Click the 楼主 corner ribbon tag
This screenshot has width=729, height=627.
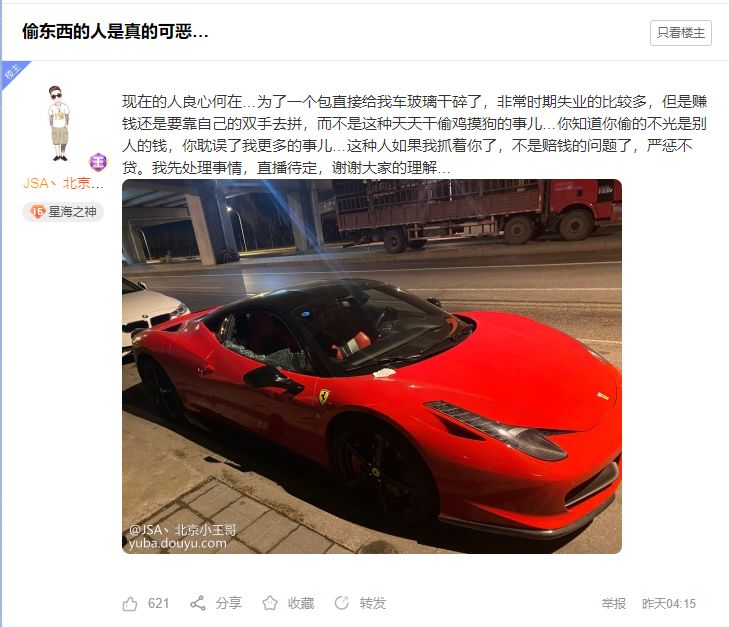point(12,73)
